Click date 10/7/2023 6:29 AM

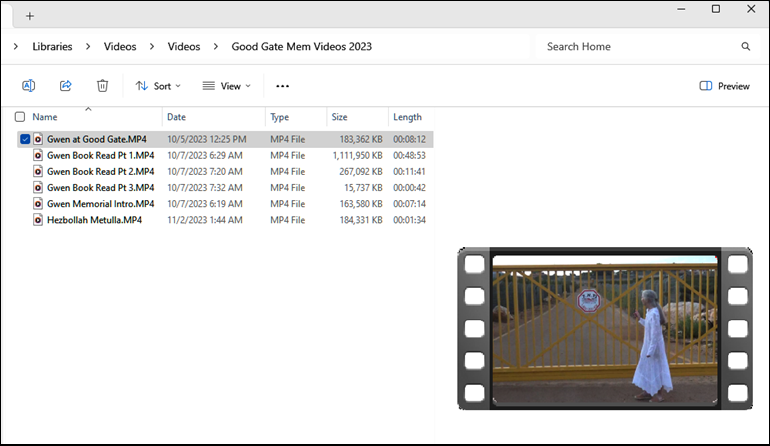point(205,156)
